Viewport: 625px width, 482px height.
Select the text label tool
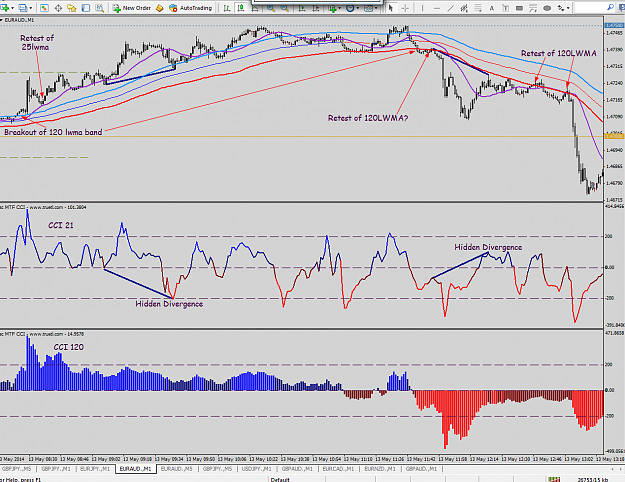[505, 8]
